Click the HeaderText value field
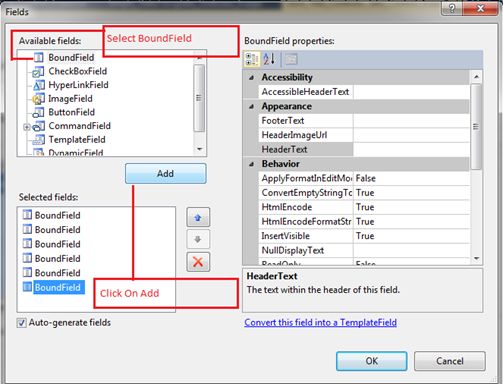Viewport: 503px width, 384px height. 412,149
